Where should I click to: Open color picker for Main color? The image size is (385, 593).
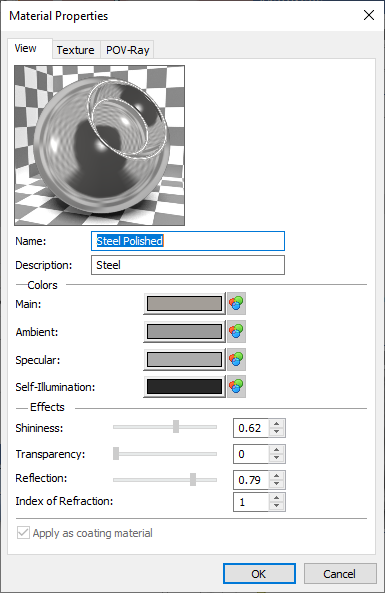tap(236, 303)
